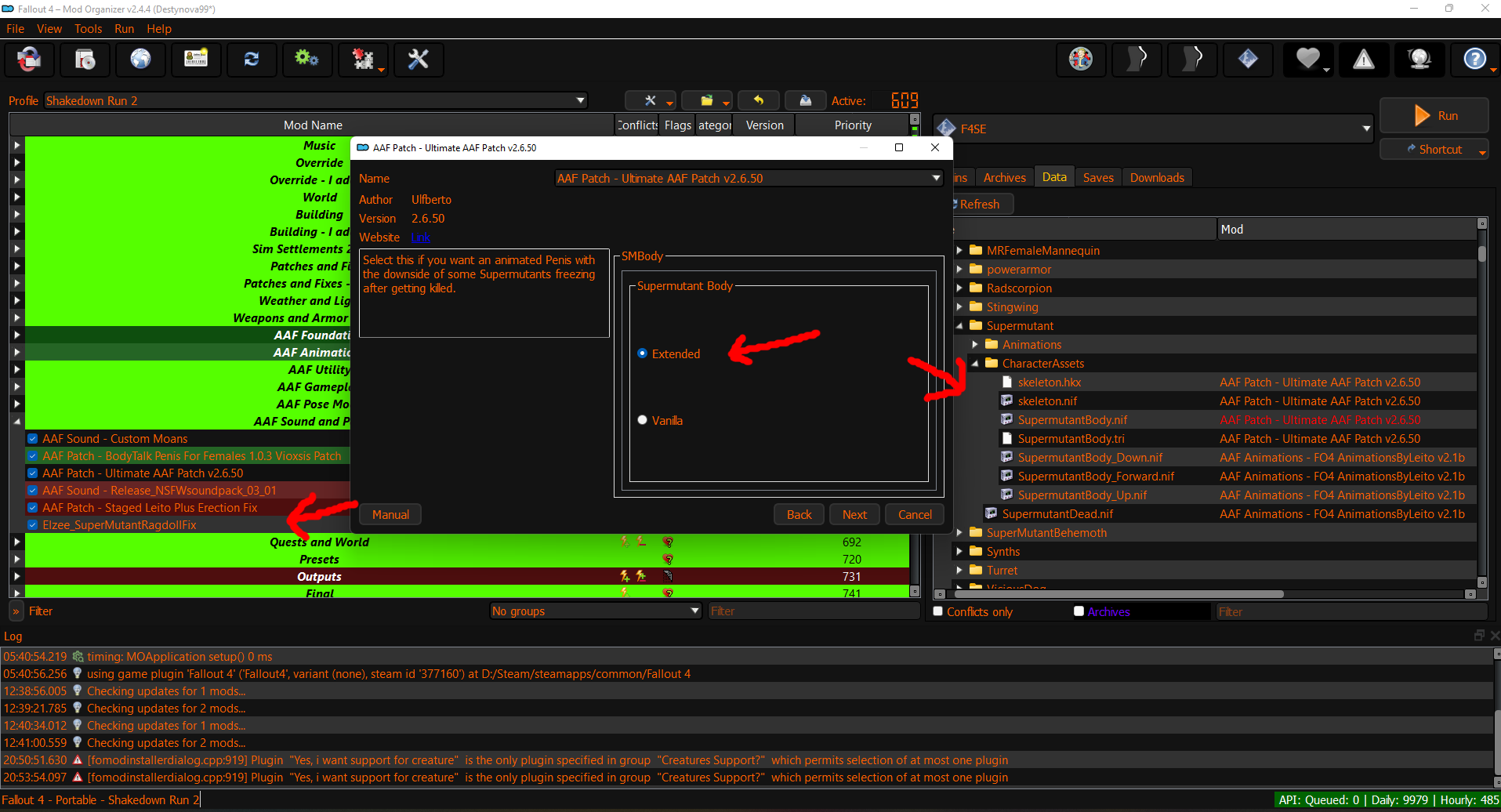This screenshot has width=1501, height=812.
Task: Open the blue question-mark help icon
Action: [1475, 60]
